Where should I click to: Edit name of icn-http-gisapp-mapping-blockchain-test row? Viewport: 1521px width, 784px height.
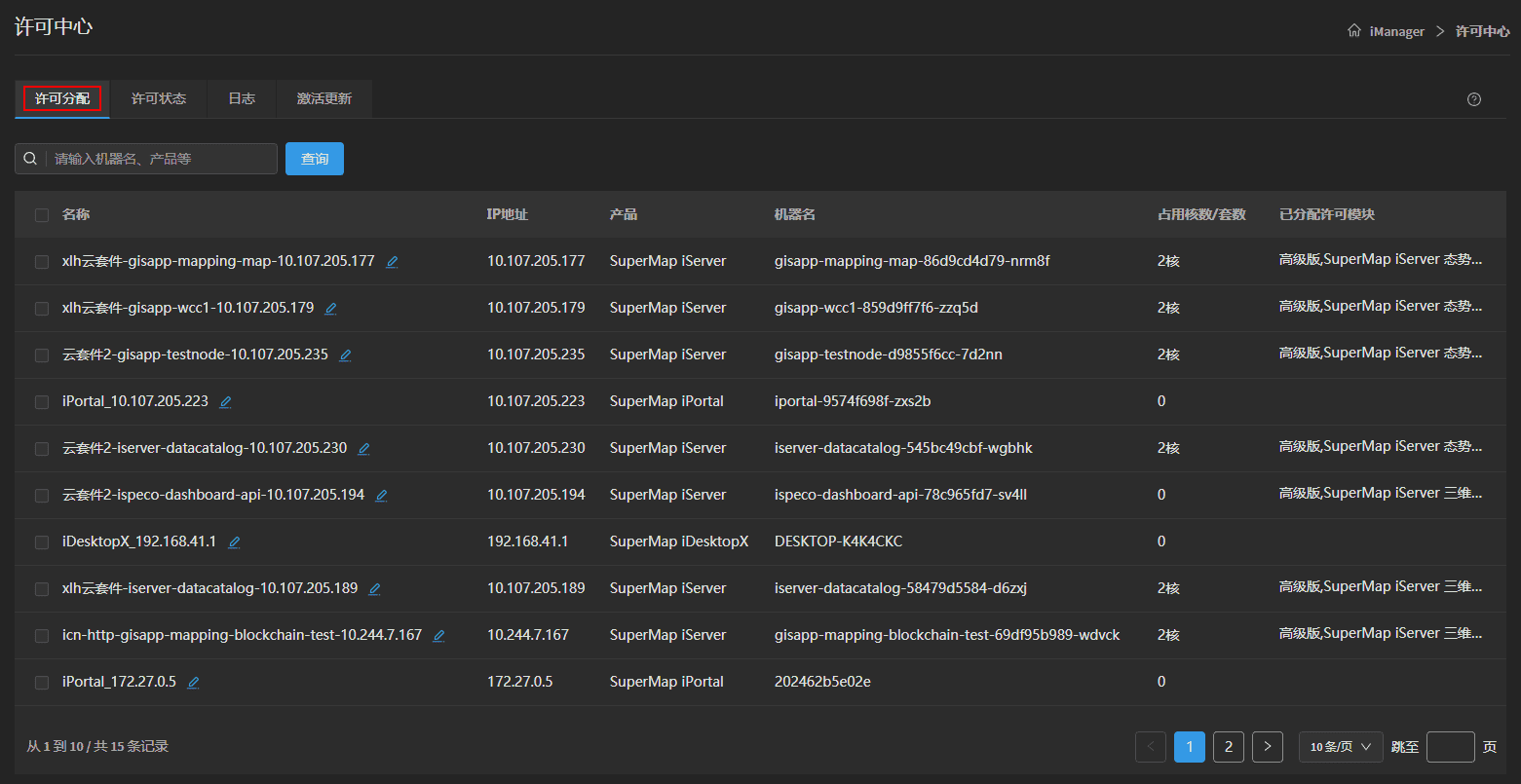tap(438, 636)
